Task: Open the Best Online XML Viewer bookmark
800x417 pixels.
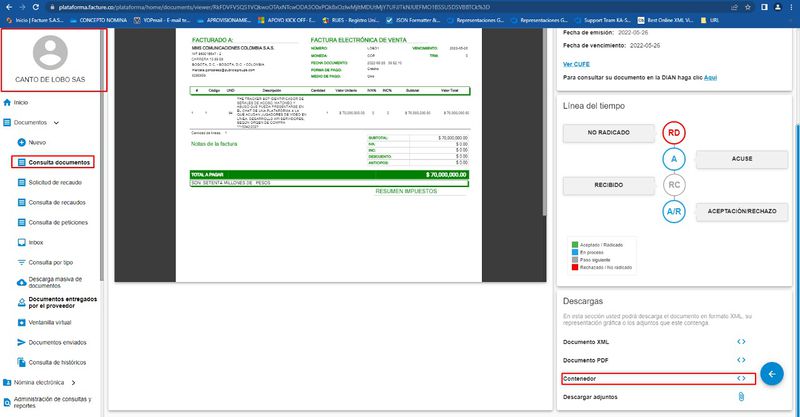Action: 665,20
